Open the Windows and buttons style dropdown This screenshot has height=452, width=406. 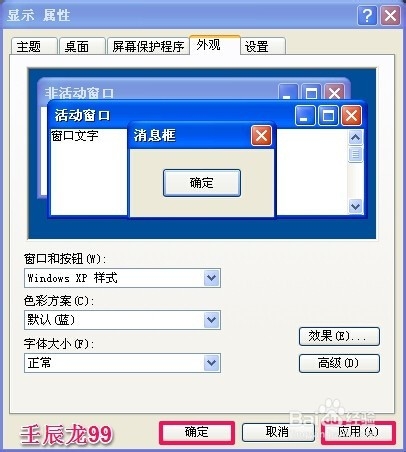tap(211, 278)
